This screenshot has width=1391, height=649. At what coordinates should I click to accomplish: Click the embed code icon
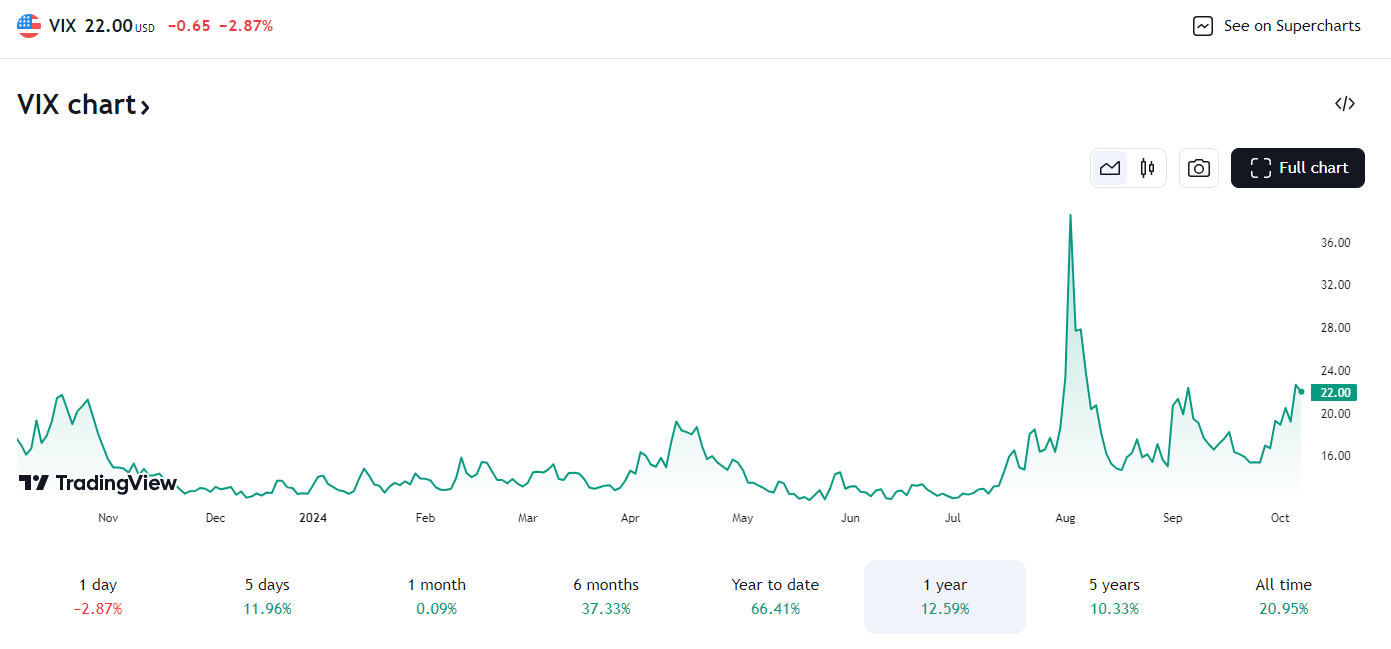click(x=1345, y=103)
